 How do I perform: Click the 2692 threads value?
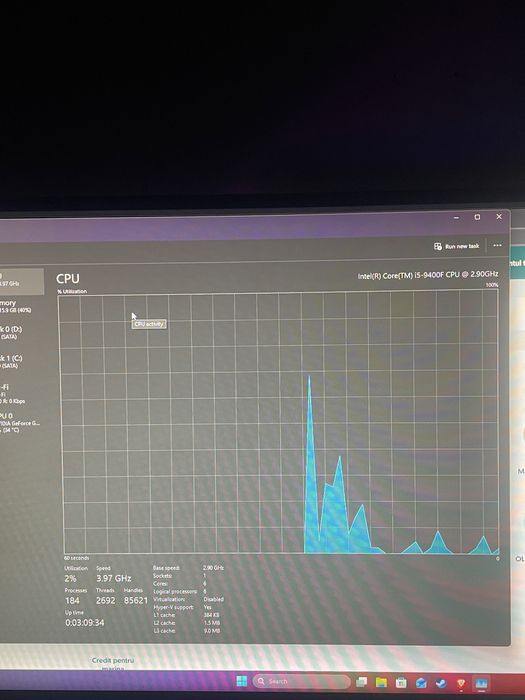[x=106, y=600]
